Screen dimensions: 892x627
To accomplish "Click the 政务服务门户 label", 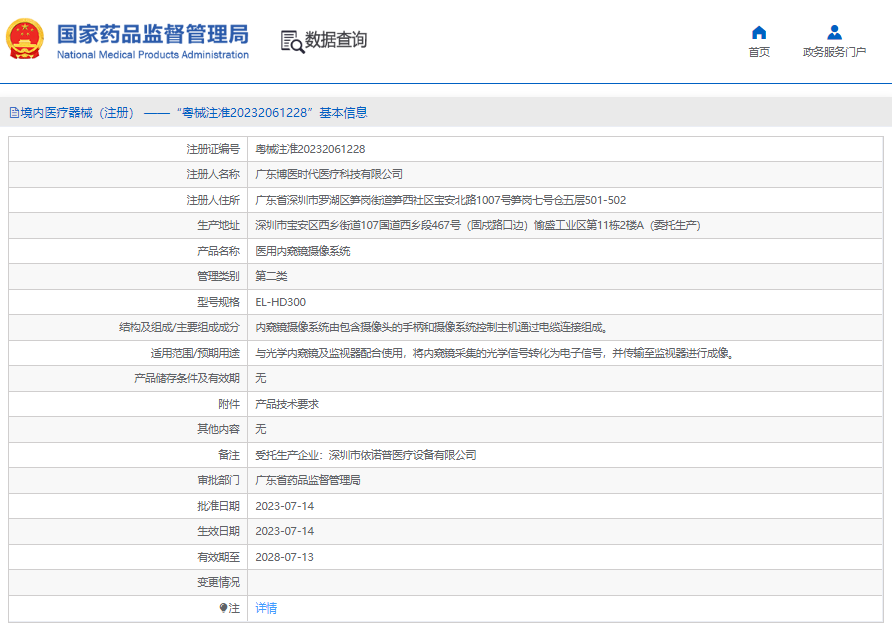I will [834, 52].
